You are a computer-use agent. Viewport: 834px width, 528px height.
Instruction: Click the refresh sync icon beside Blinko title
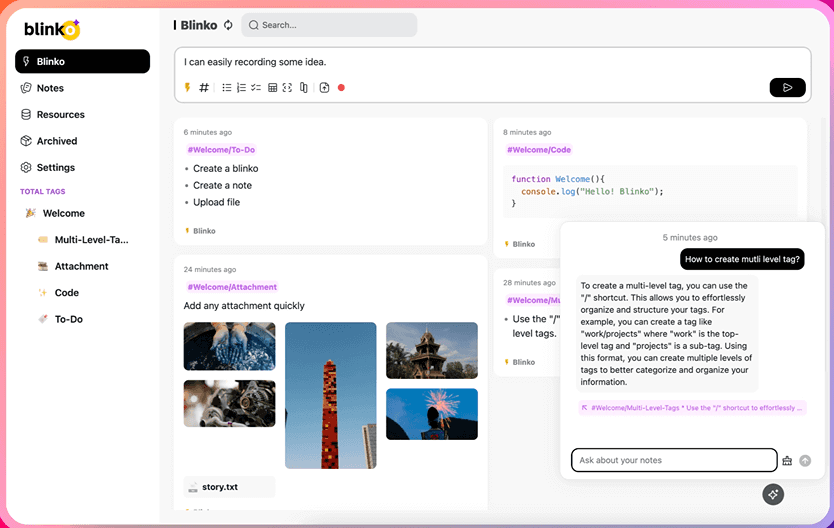coord(228,25)
